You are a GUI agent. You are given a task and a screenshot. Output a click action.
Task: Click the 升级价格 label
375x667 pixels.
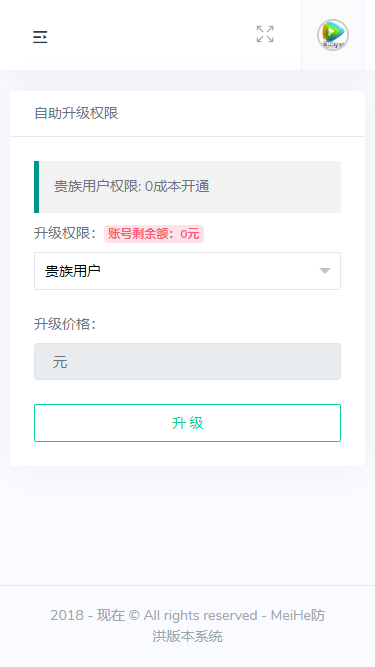[65, 324]
